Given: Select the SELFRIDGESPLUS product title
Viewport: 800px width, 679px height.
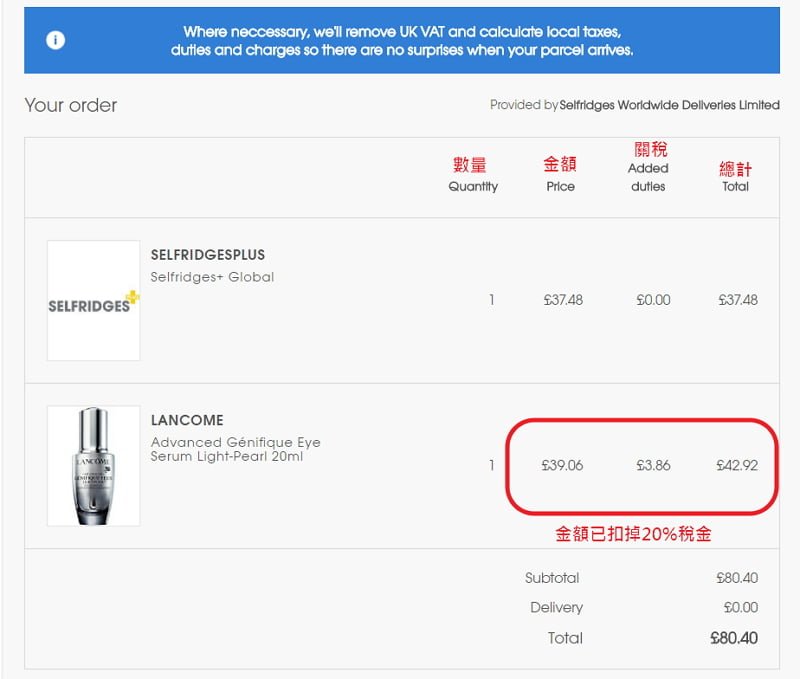Looking at the screenshot, I should [x=208, y=255].
